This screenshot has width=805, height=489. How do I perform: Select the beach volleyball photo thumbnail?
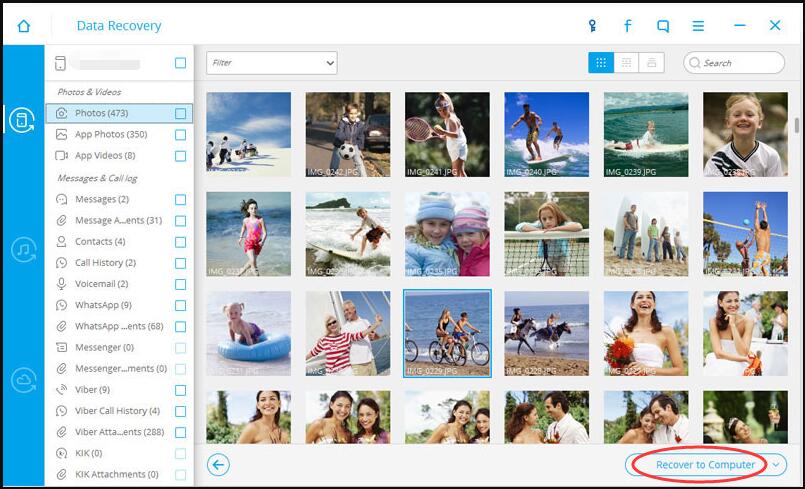click(x=745, y=234)
